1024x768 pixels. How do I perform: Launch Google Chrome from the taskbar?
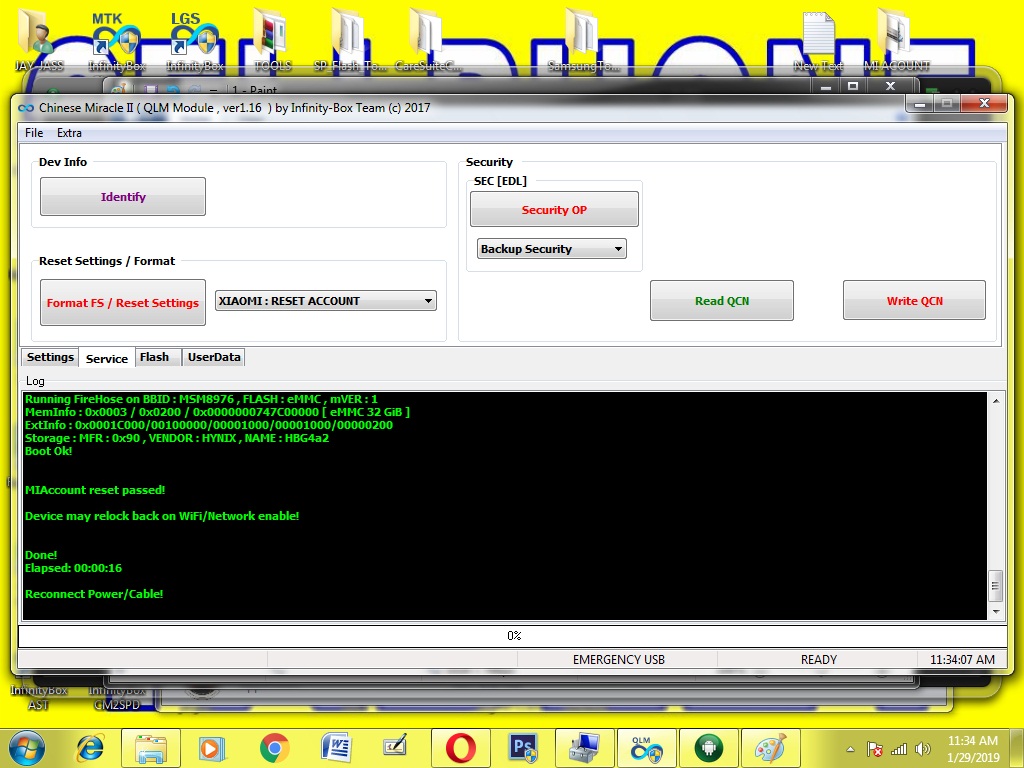point(274,748)
